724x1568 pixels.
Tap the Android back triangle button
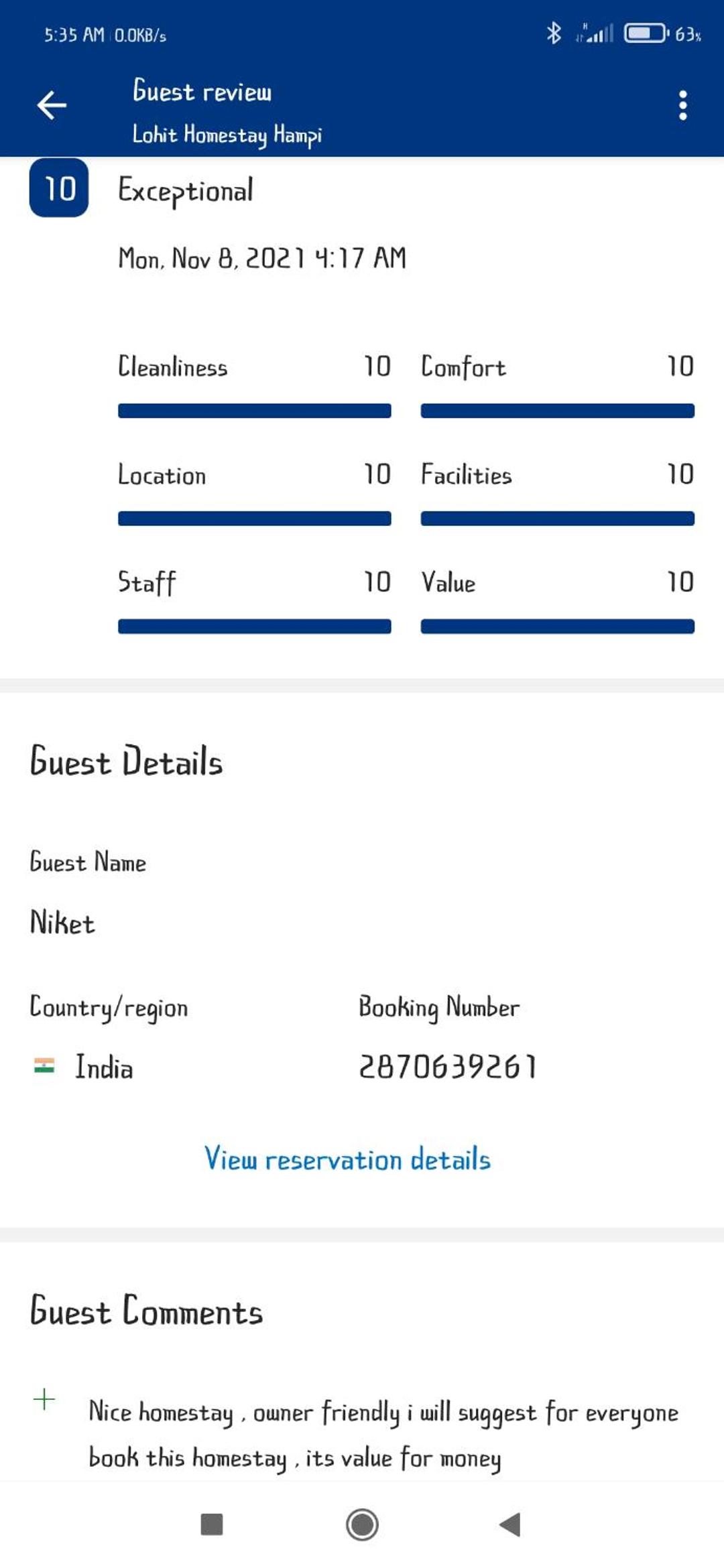(x=510, y=1524)
